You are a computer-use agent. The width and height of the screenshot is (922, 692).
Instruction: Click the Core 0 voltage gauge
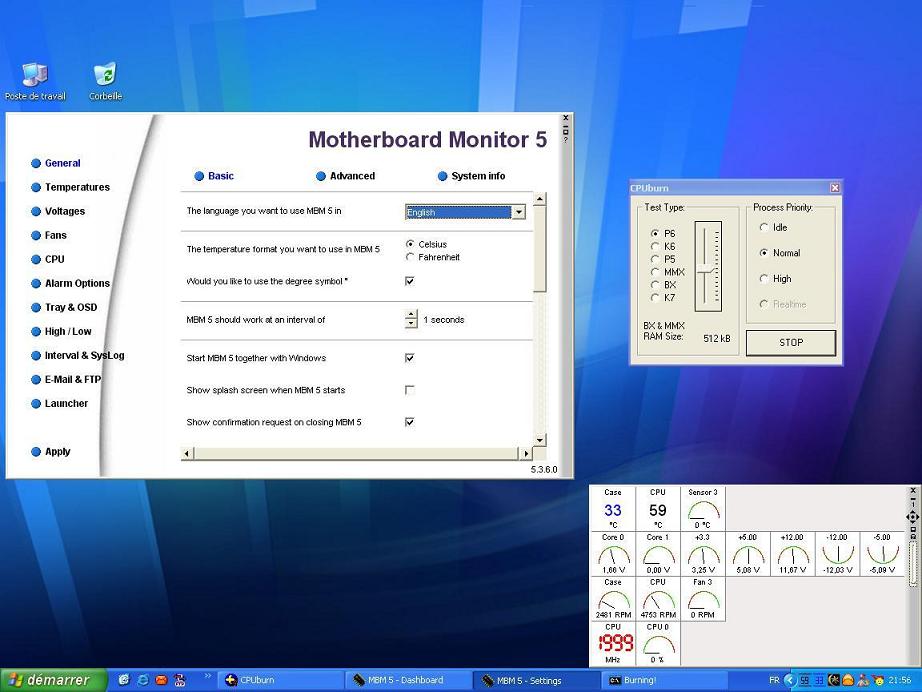click(613, 554)
